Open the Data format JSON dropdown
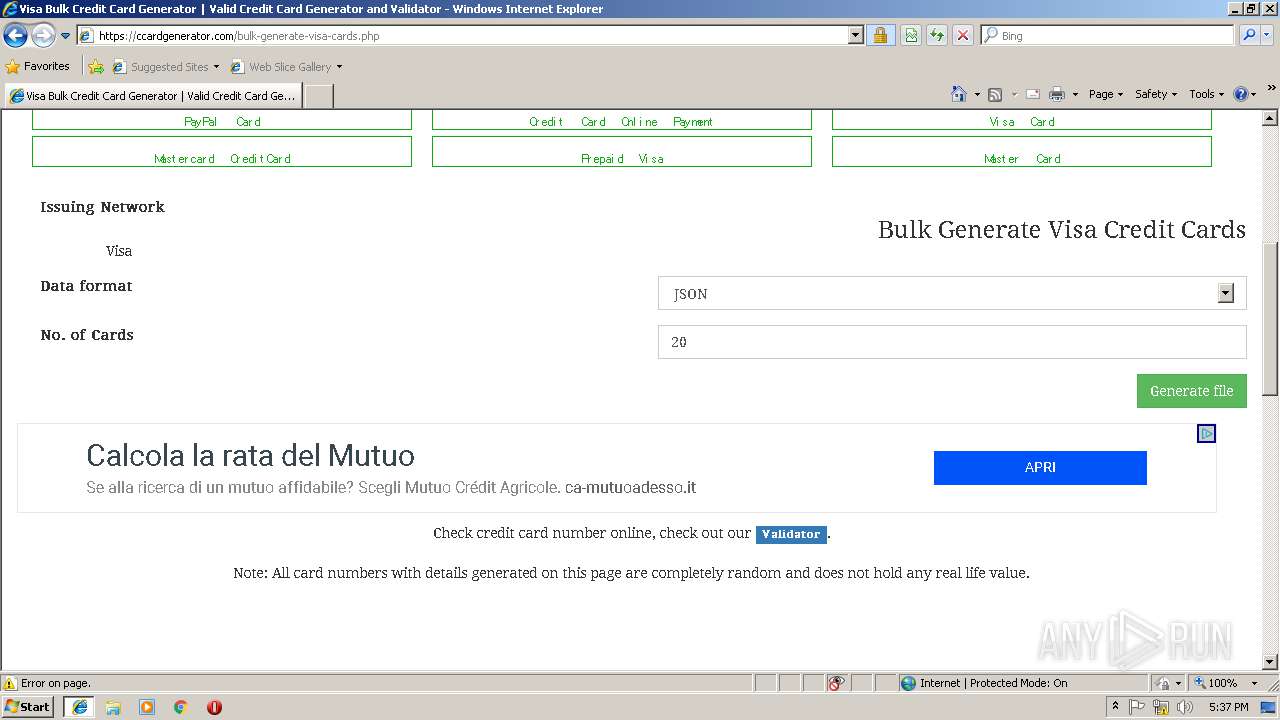This screenshot has height=720, width=1280. 952,293
